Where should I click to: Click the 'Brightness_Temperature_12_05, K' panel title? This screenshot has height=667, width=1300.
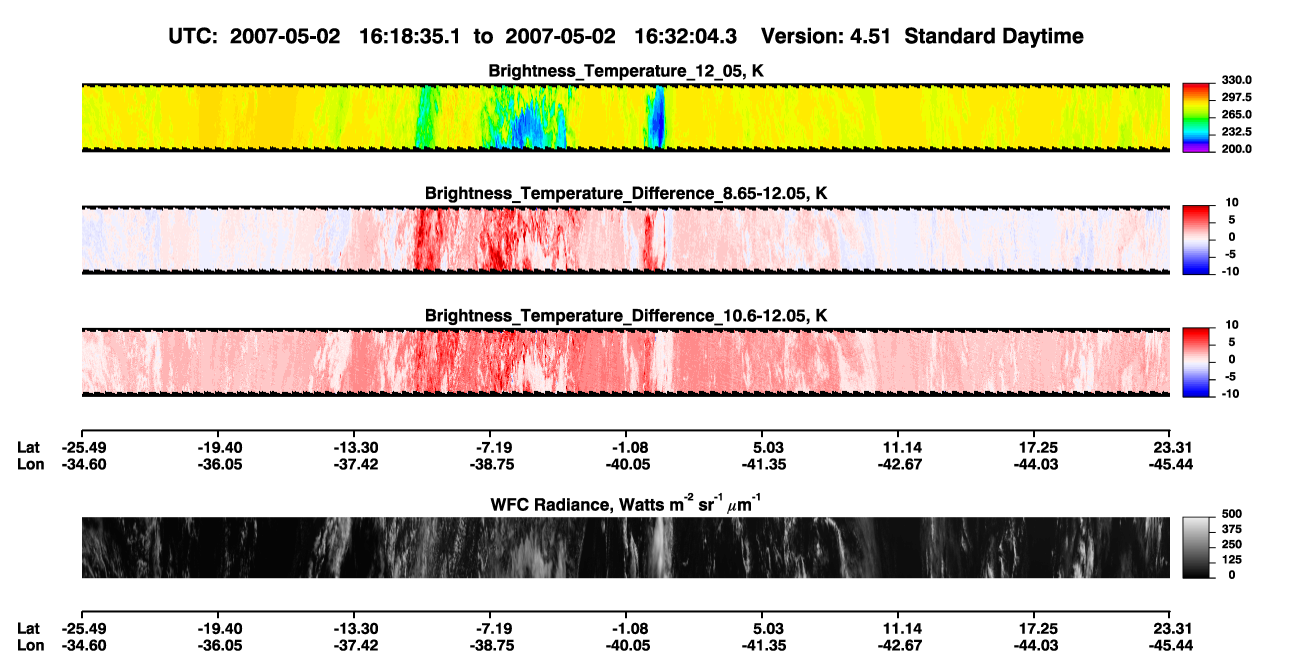click(x=627, y=71)
